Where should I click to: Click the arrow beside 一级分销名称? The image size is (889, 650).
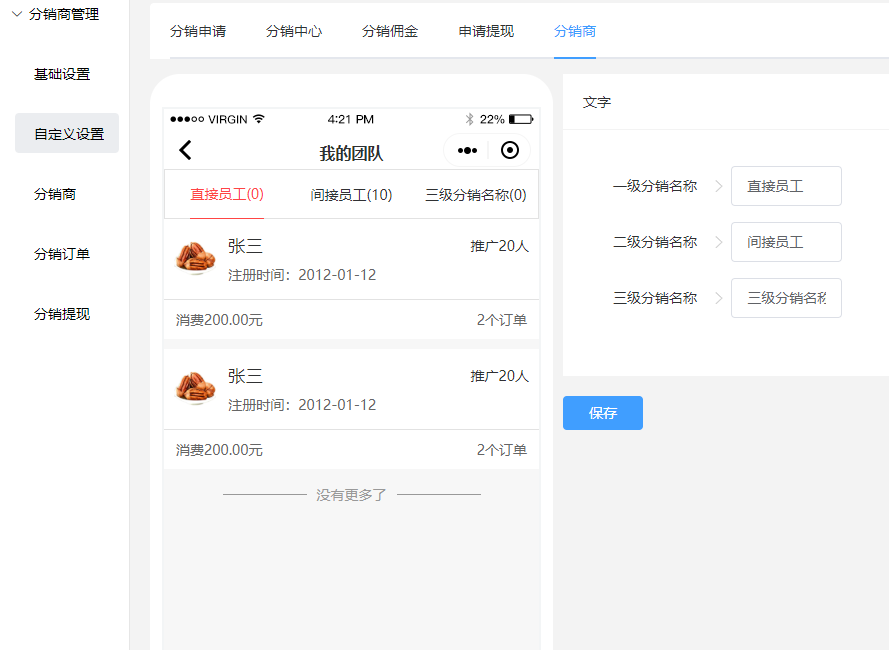[718, 186]
